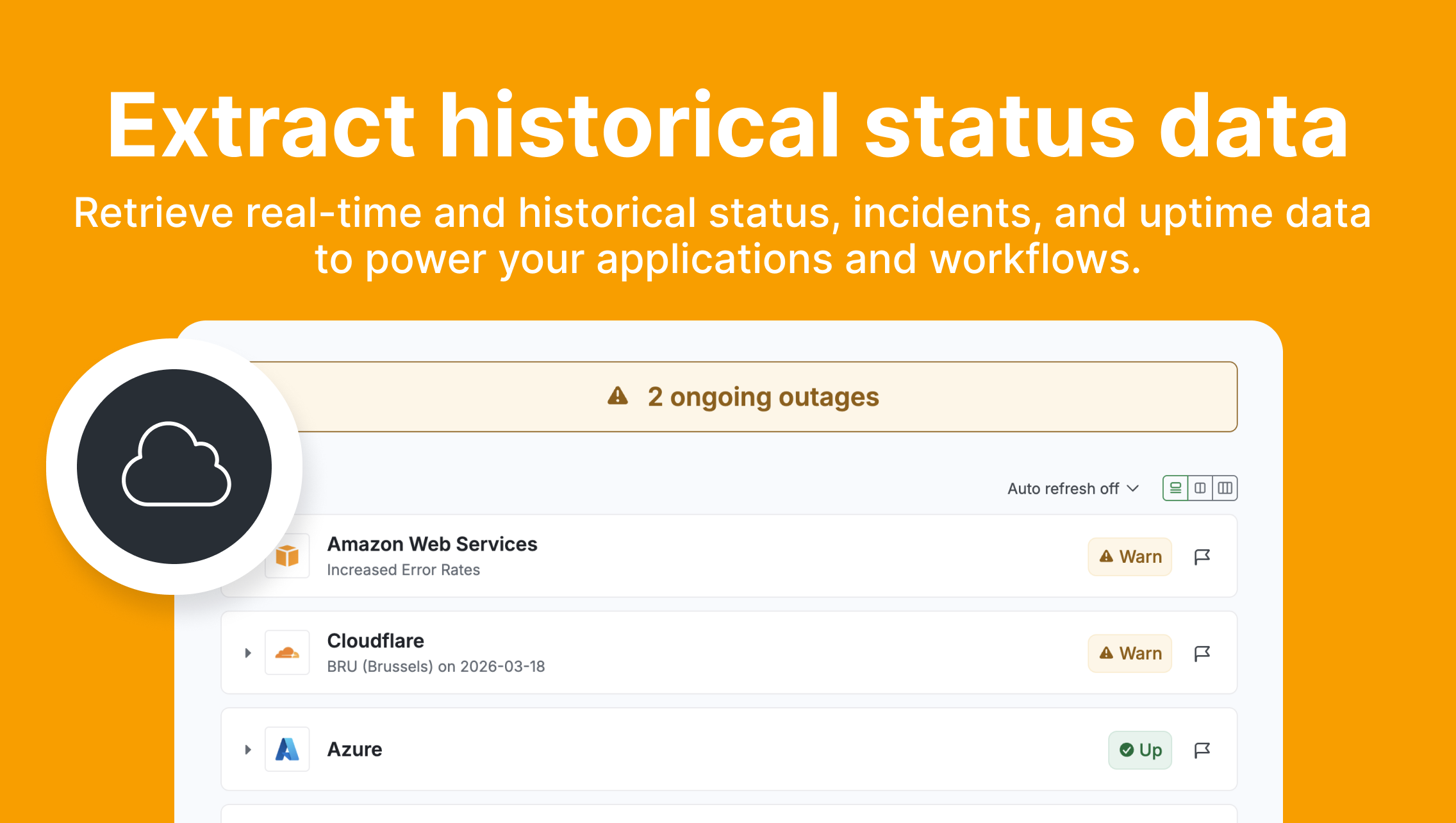Click the Up status badge for Azure

[x=1140, y=750]
